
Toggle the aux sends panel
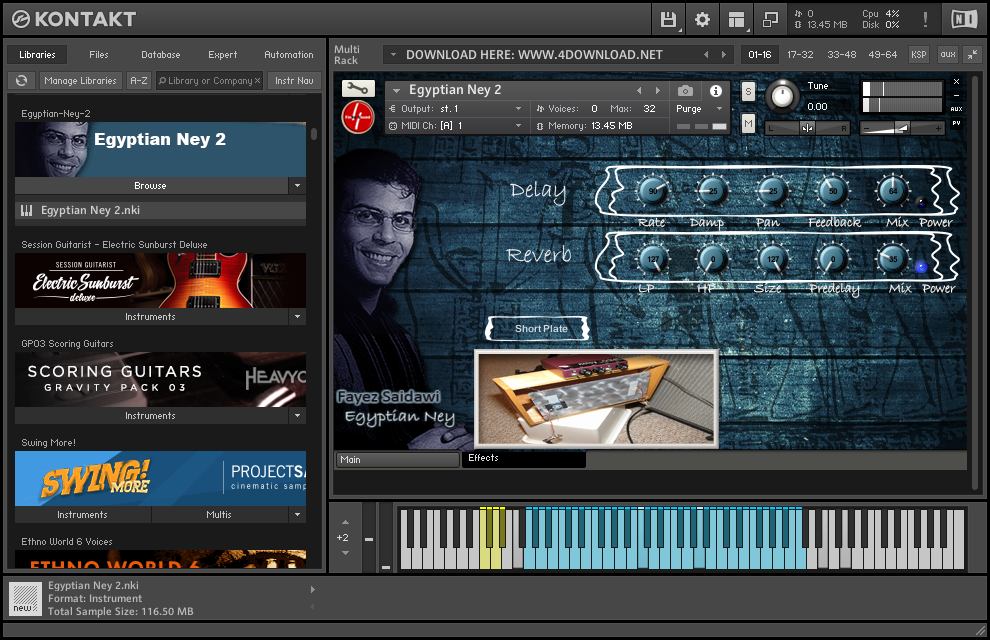click(x=948, y=55)
